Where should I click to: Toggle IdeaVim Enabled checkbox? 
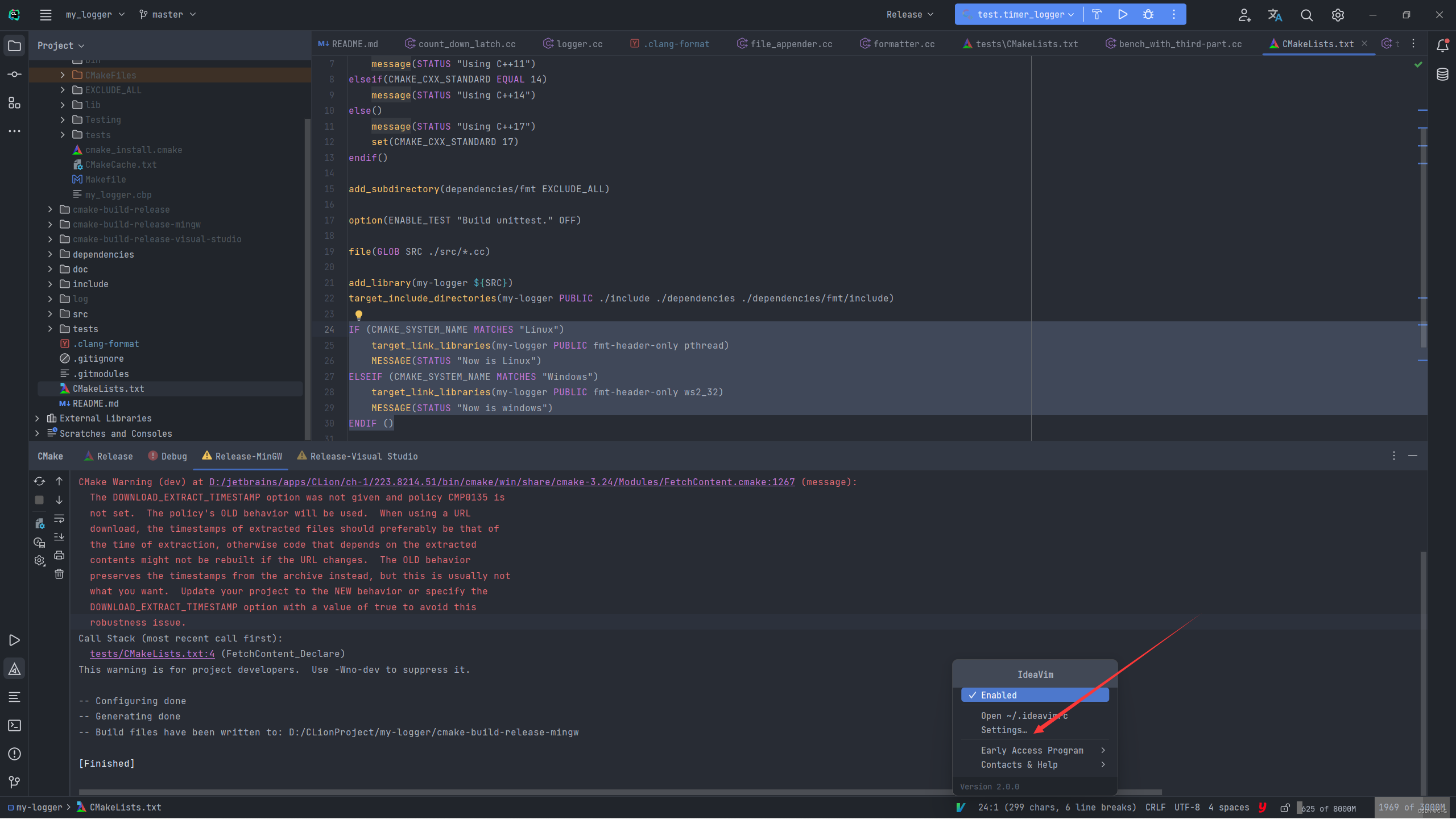point(1035,695)
